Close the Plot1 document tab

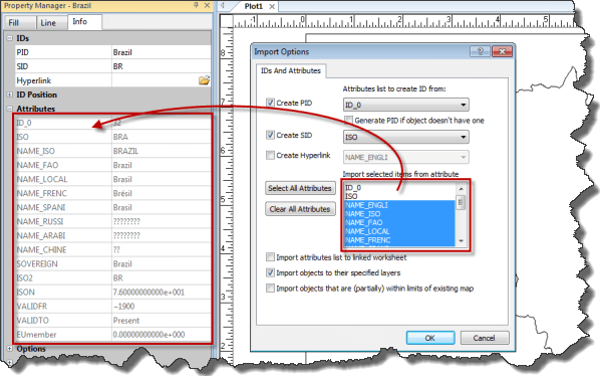click(x=272, y=7)
